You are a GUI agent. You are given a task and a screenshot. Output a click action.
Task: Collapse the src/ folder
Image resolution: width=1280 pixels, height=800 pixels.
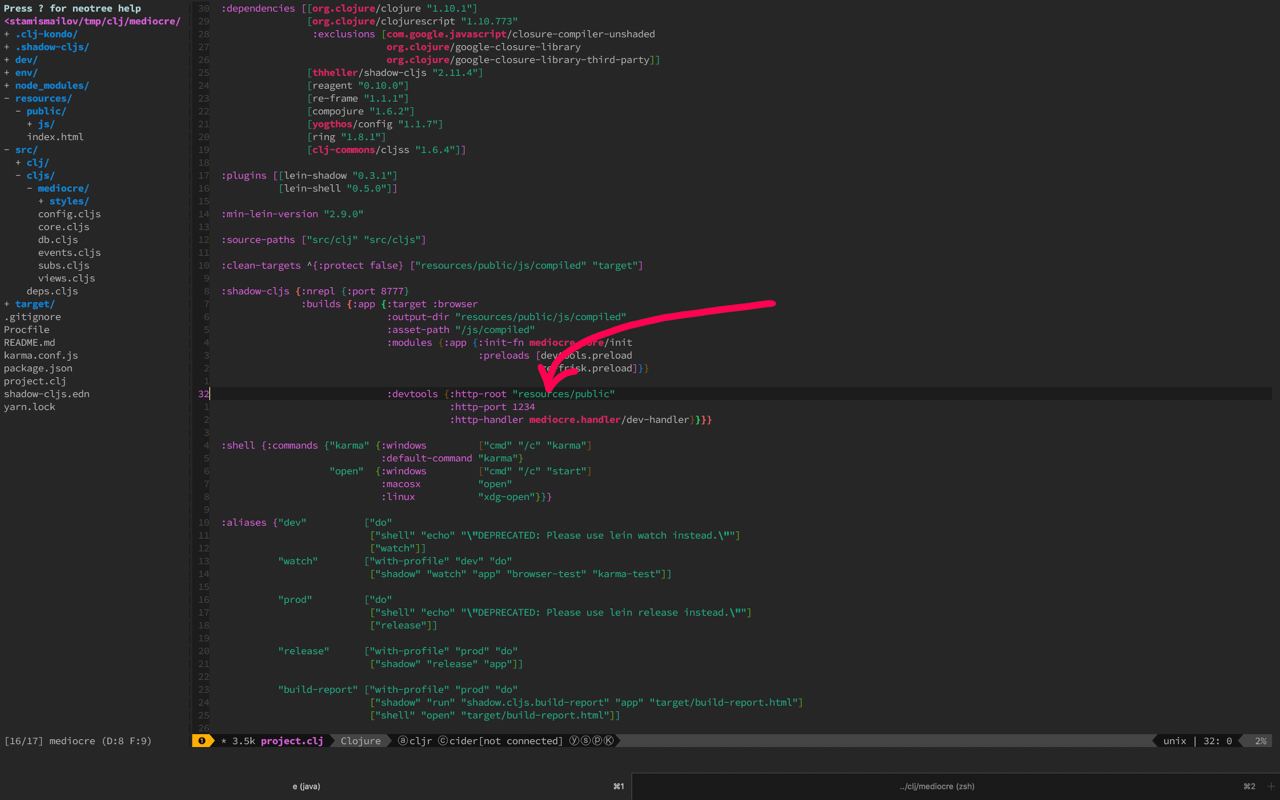(20, 150)
